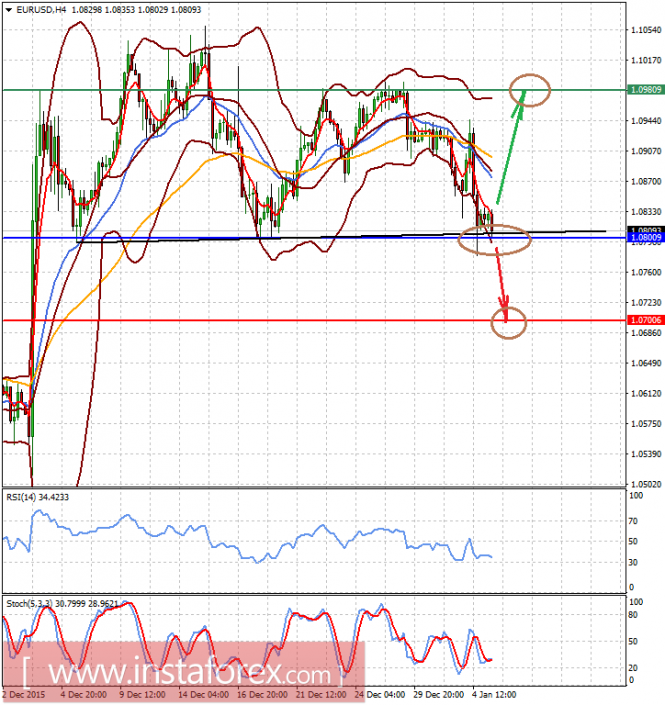Click the 1.10540 price scale value

point(646,30)
